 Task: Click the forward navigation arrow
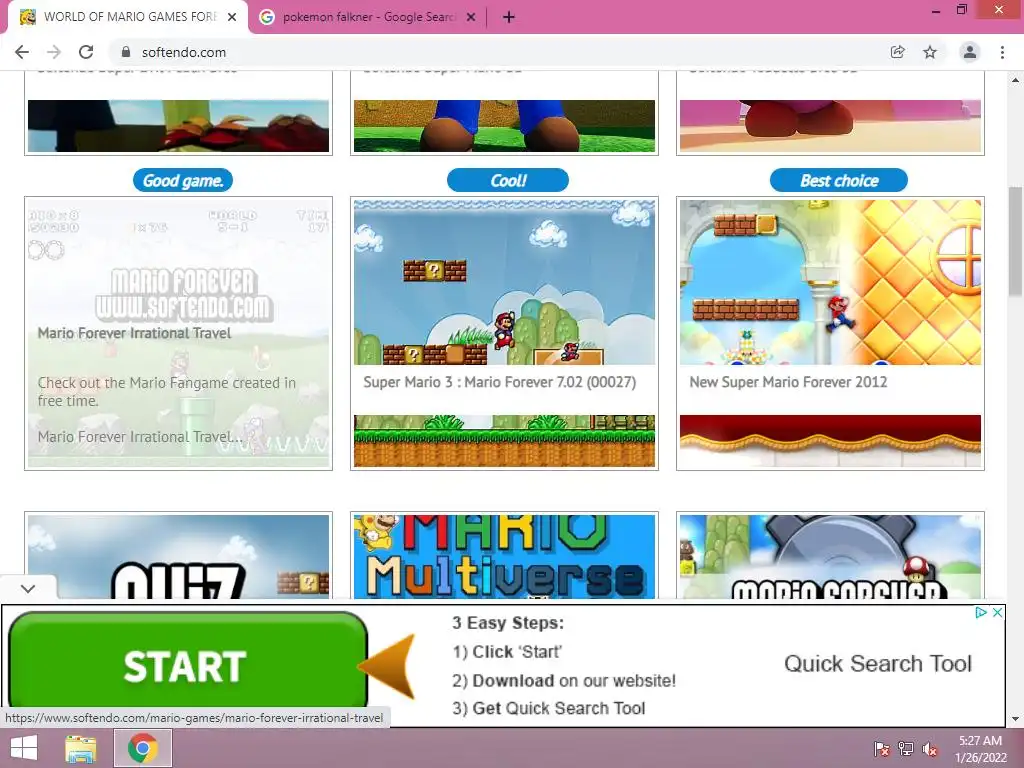[x=54, y=52]
